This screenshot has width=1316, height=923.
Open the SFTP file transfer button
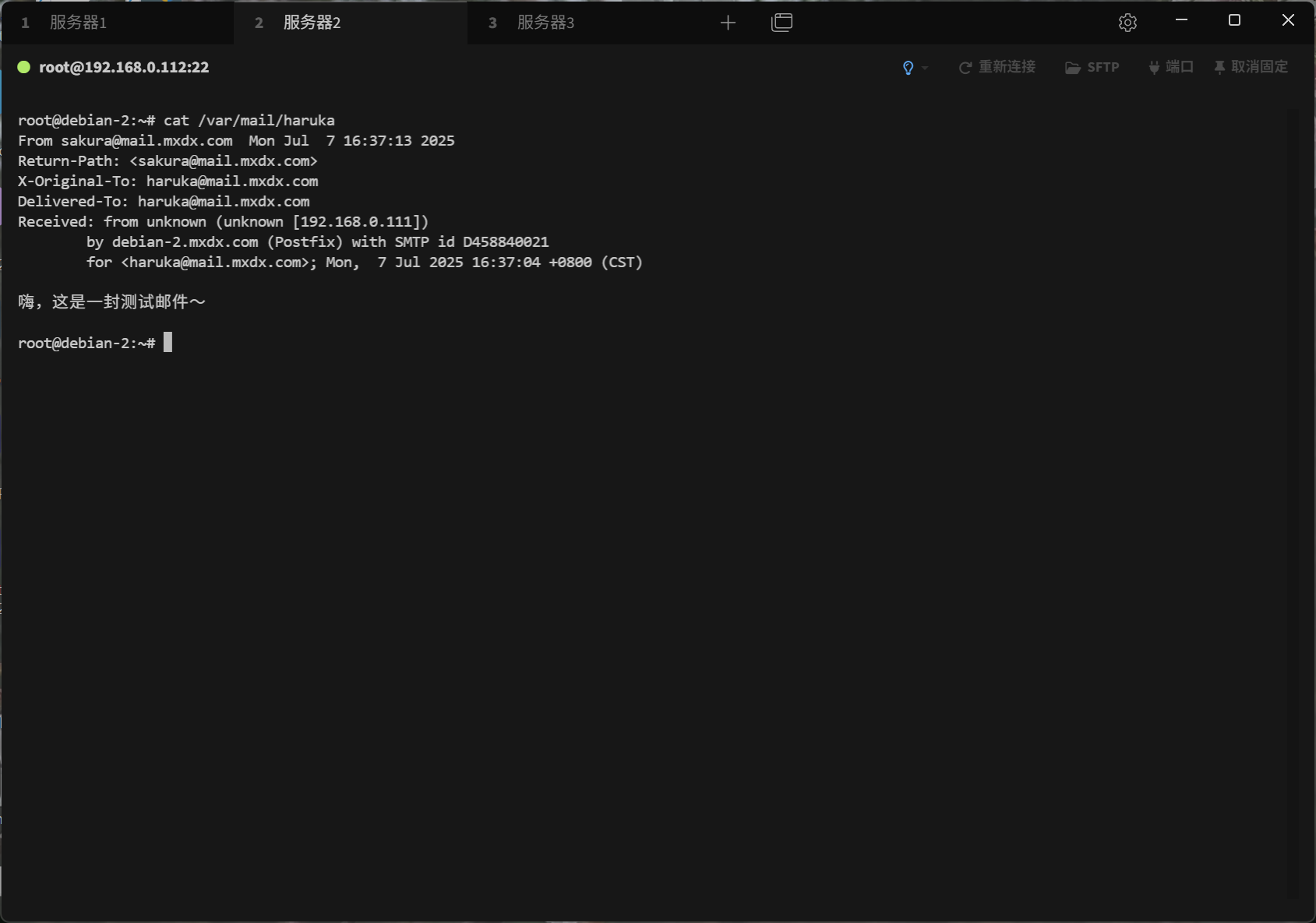pyautogui.click(x=1092, y=68)
